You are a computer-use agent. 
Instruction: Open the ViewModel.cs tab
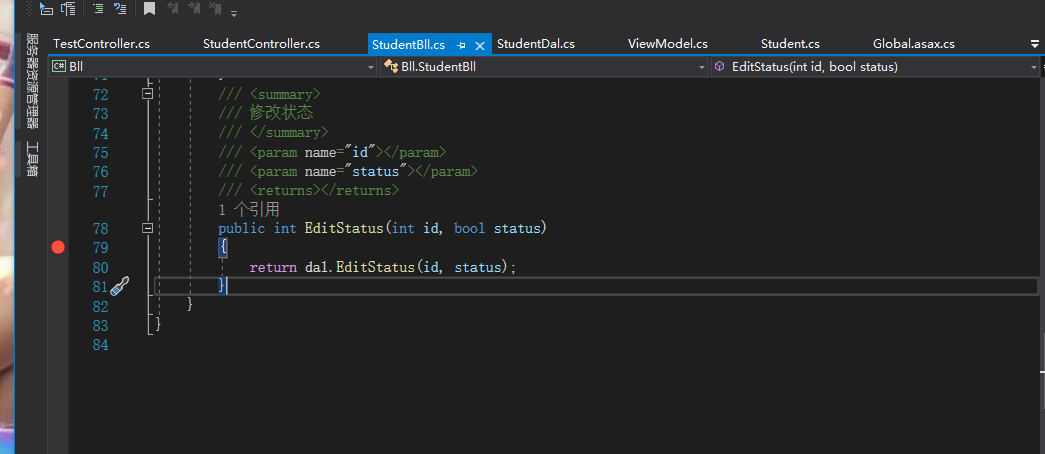(x=668, y=44)
